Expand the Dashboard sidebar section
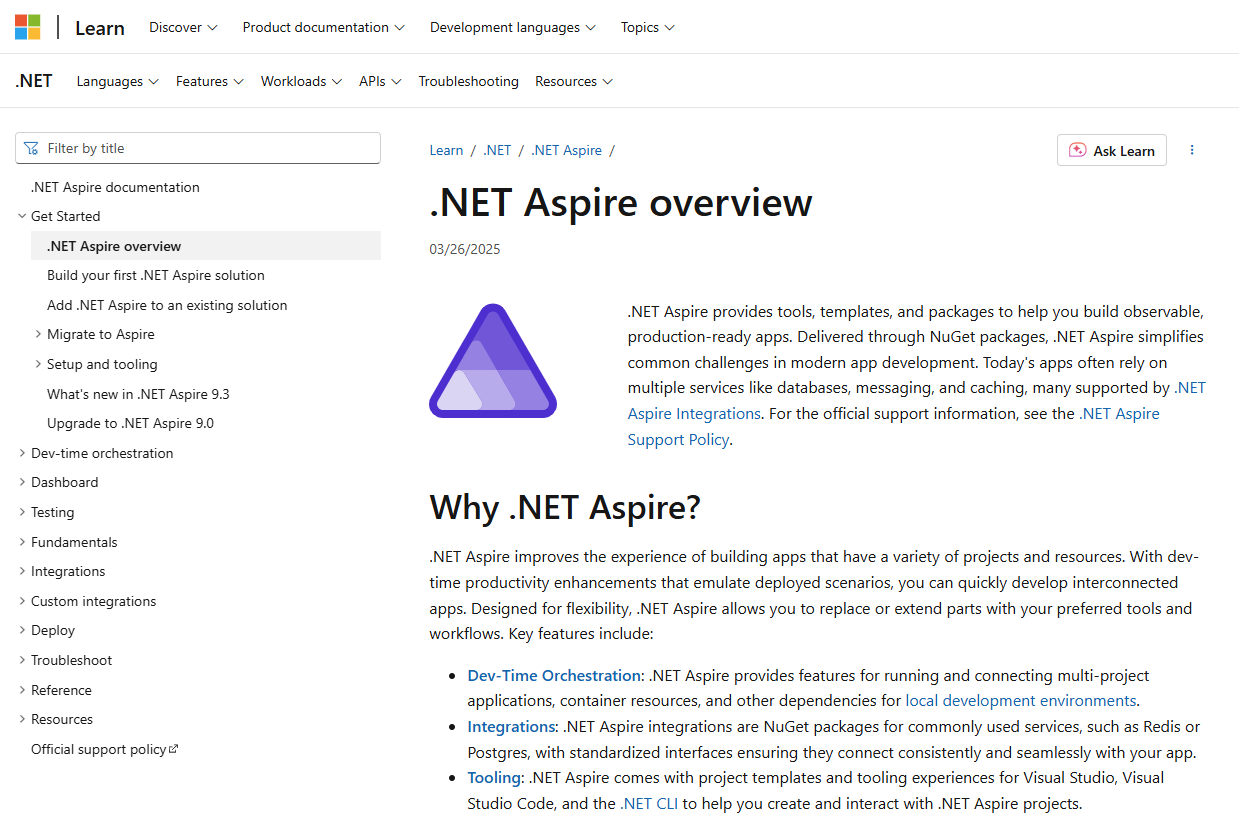Screen dimensions: 1239x835 [x=22, y=482]
